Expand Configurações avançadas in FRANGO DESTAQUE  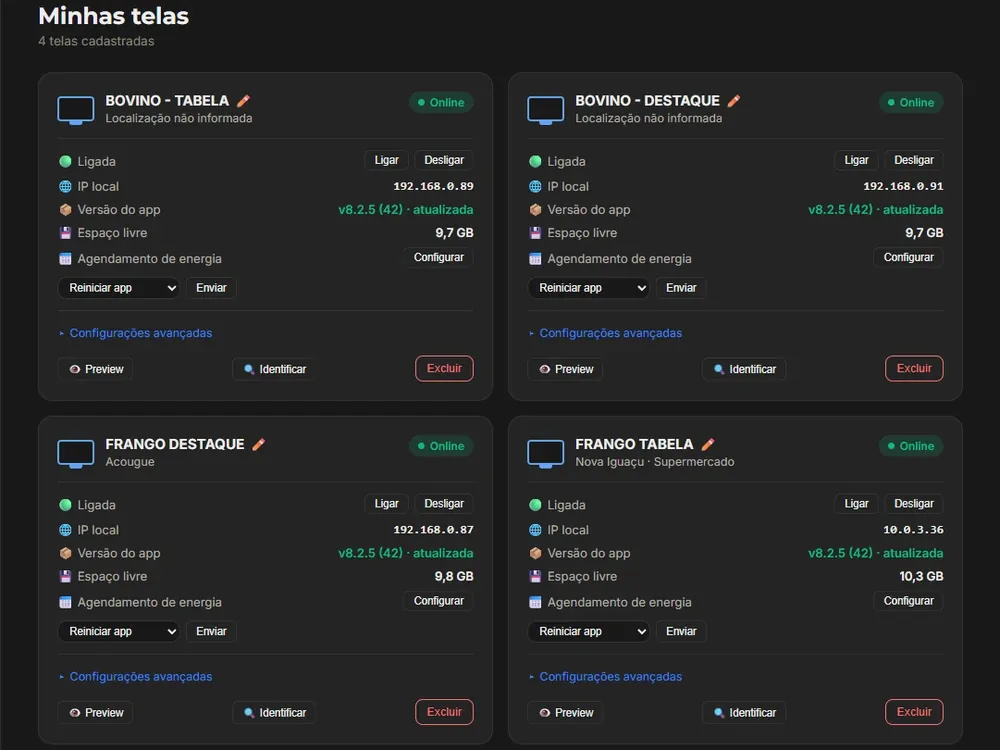[x=135, y=677]
